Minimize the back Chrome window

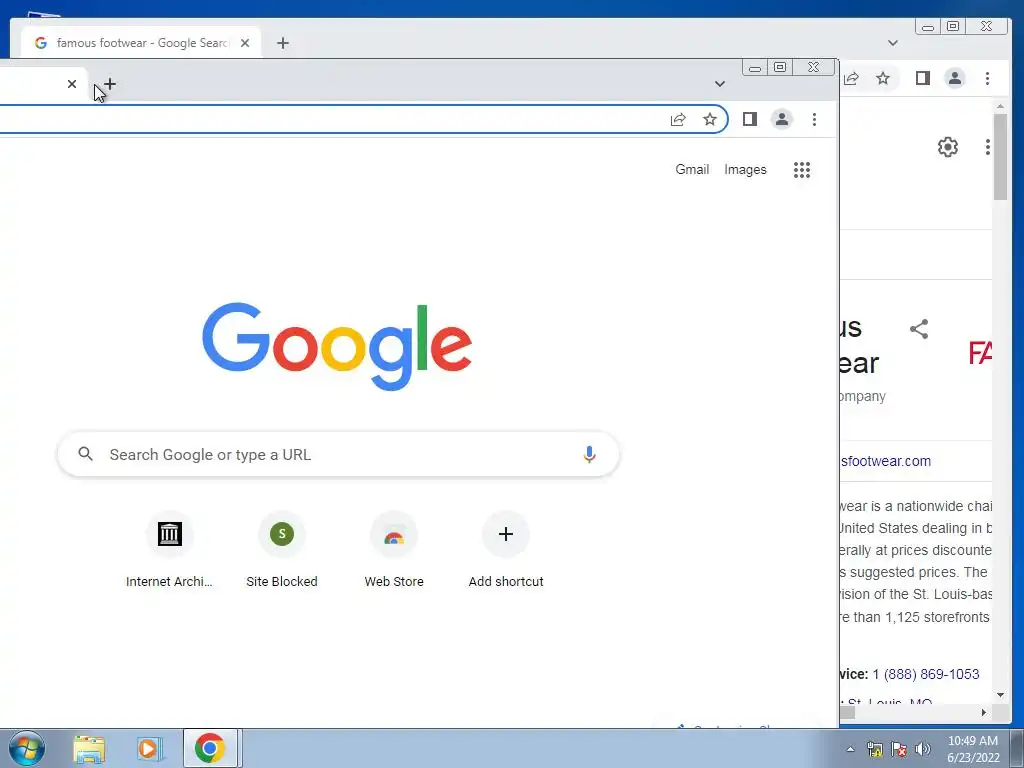tap(928, 27)
